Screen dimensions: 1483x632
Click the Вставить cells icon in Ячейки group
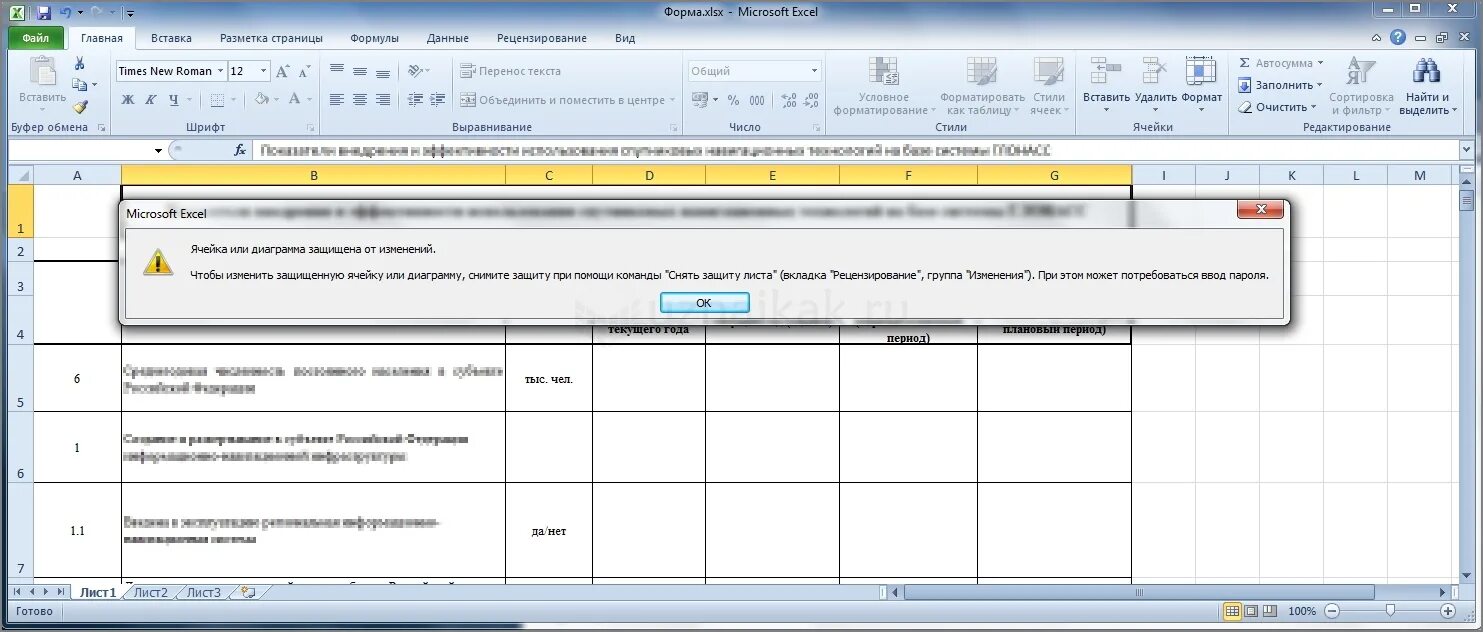point(1106,73)
